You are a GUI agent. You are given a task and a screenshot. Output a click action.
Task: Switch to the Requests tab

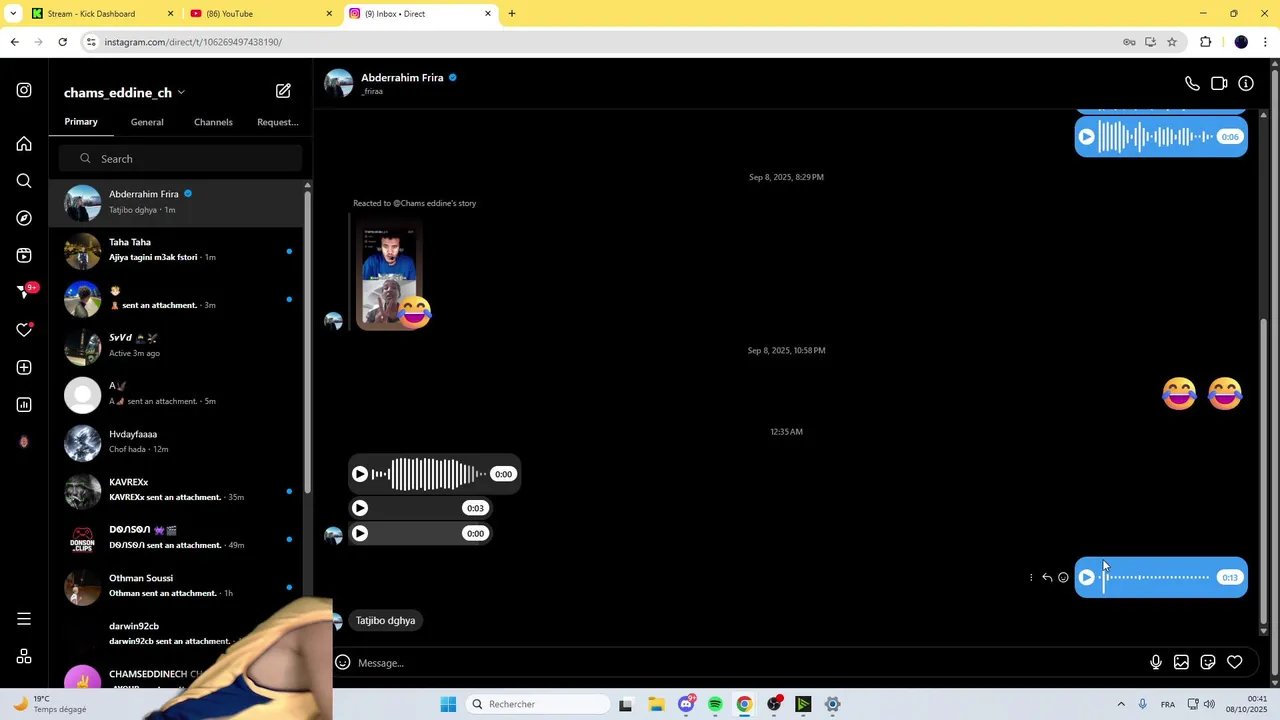point(278,122)
